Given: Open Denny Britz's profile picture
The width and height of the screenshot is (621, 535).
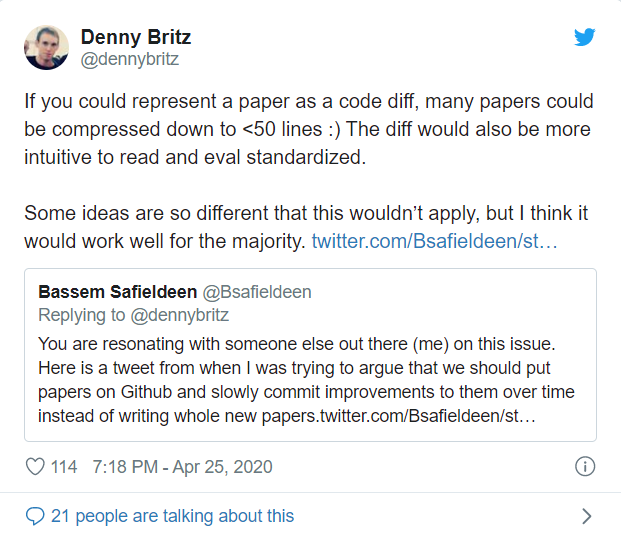Looking at the screenshot, I should point(46,47).
